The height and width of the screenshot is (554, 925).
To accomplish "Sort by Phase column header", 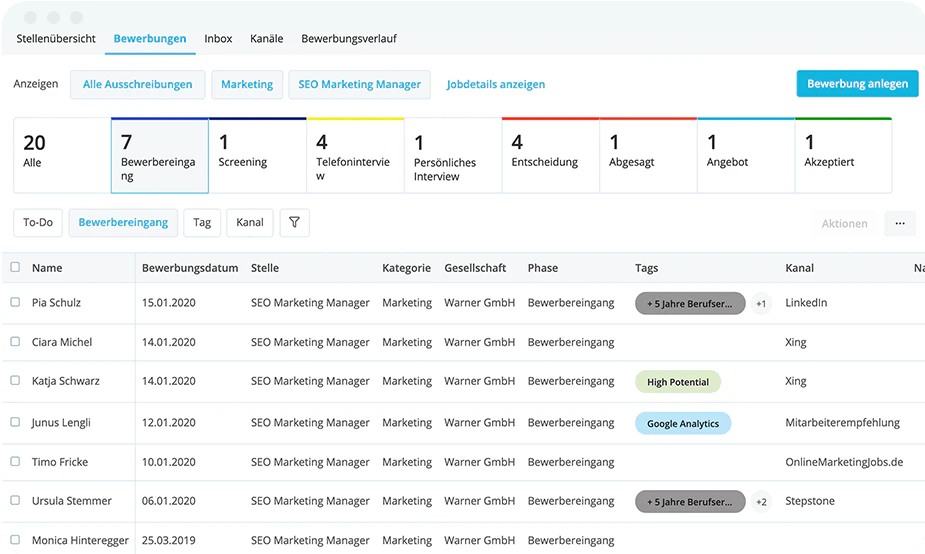I will pos(543,268).
